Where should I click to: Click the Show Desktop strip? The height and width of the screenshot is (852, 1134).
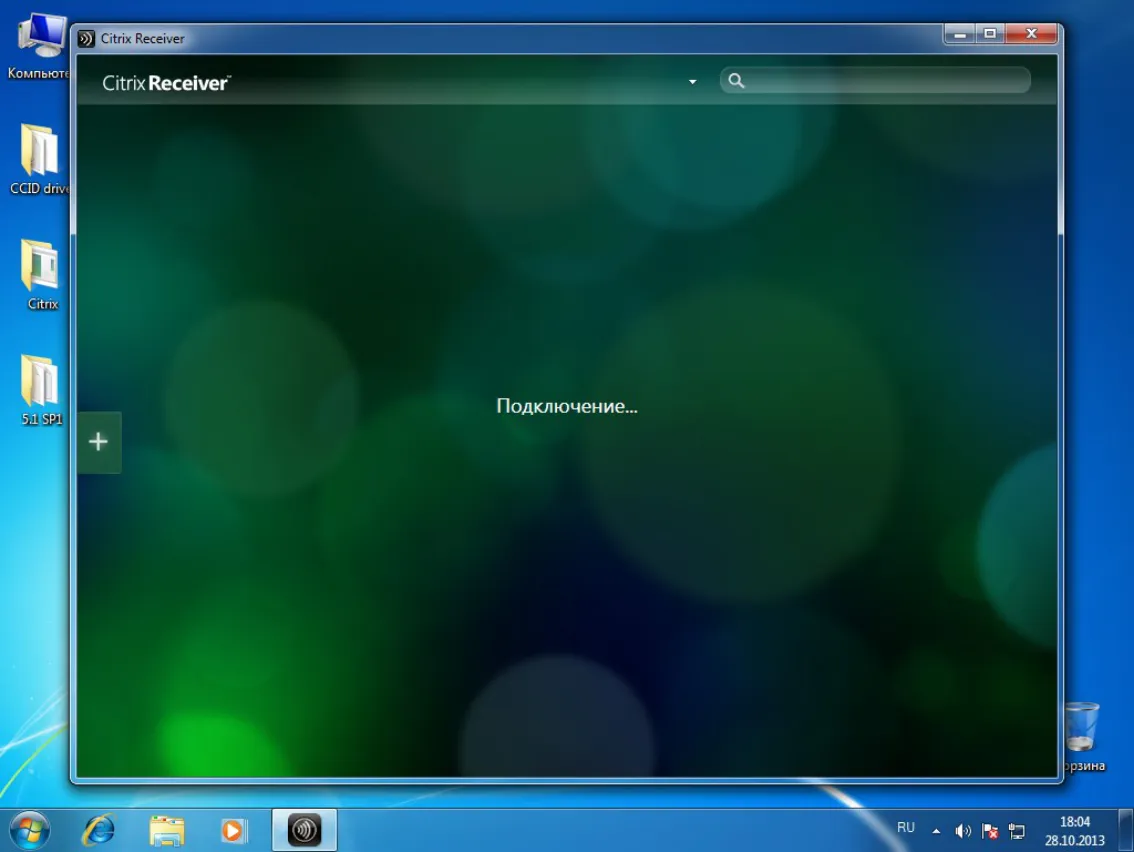coord(1126,830)
